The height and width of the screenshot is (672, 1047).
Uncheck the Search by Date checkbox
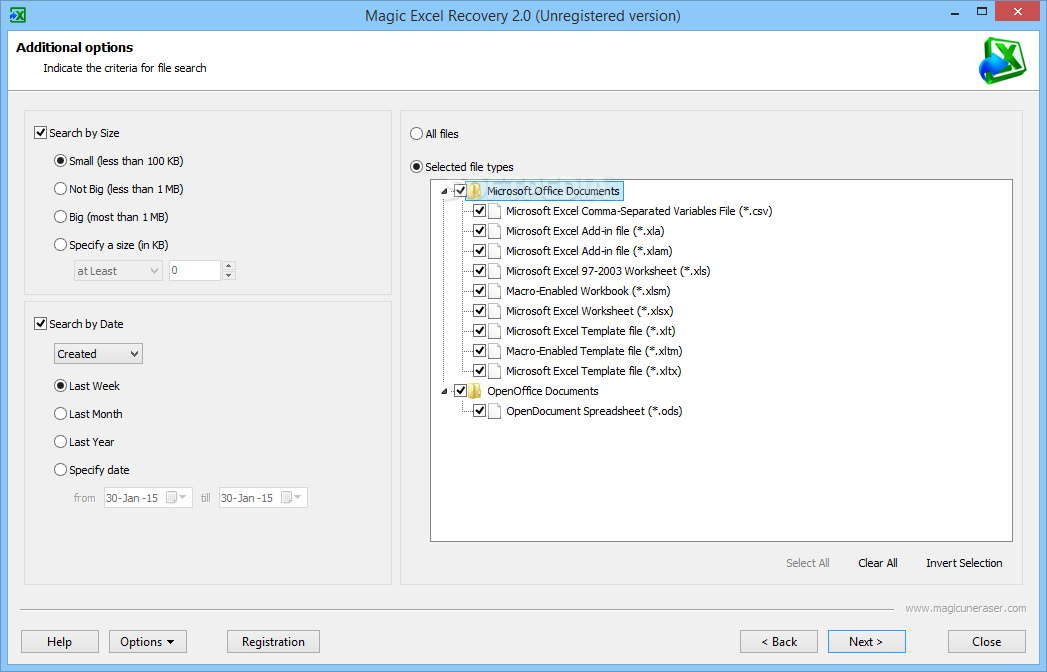pyautogui.click(x=41, y=324)
